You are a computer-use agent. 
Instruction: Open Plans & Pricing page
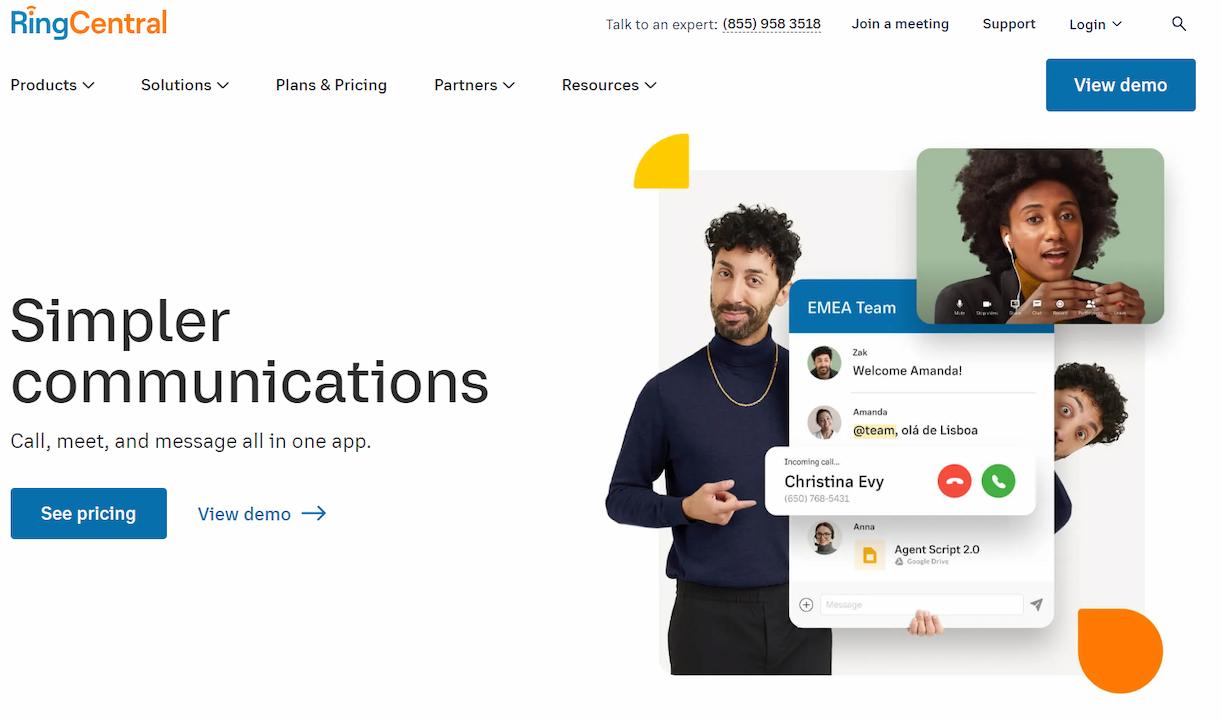331,85
